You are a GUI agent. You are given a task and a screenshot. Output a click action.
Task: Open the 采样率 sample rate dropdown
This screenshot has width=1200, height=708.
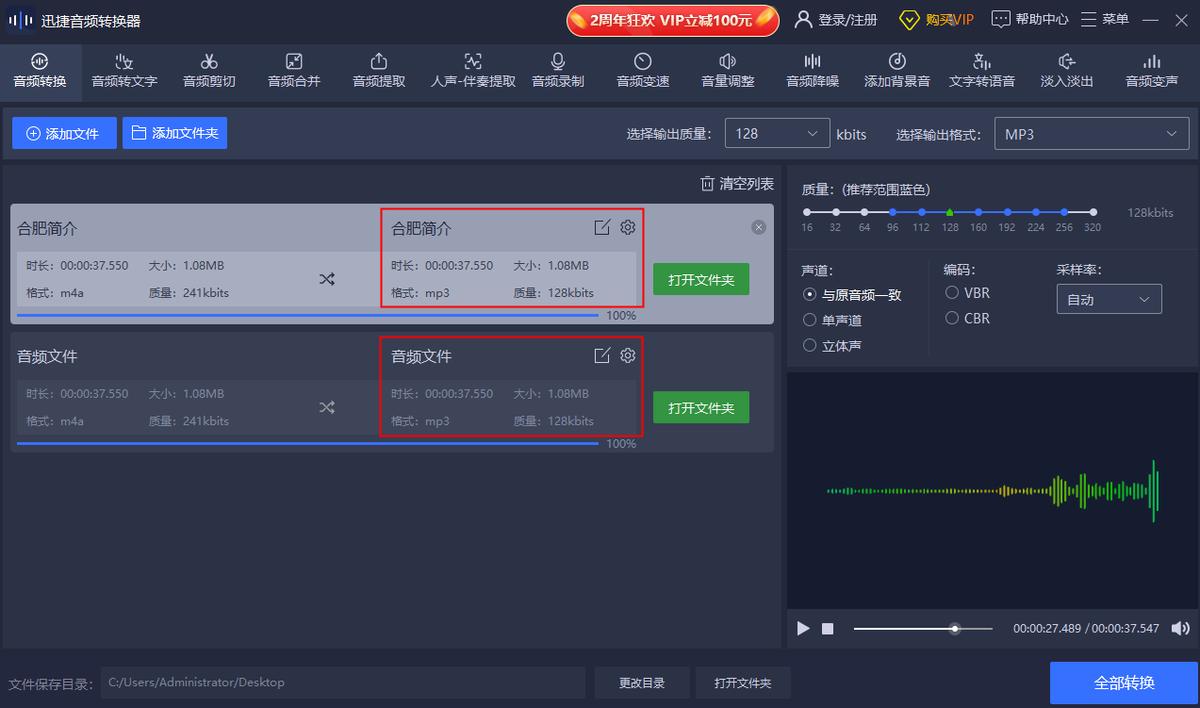(1109, 298)
